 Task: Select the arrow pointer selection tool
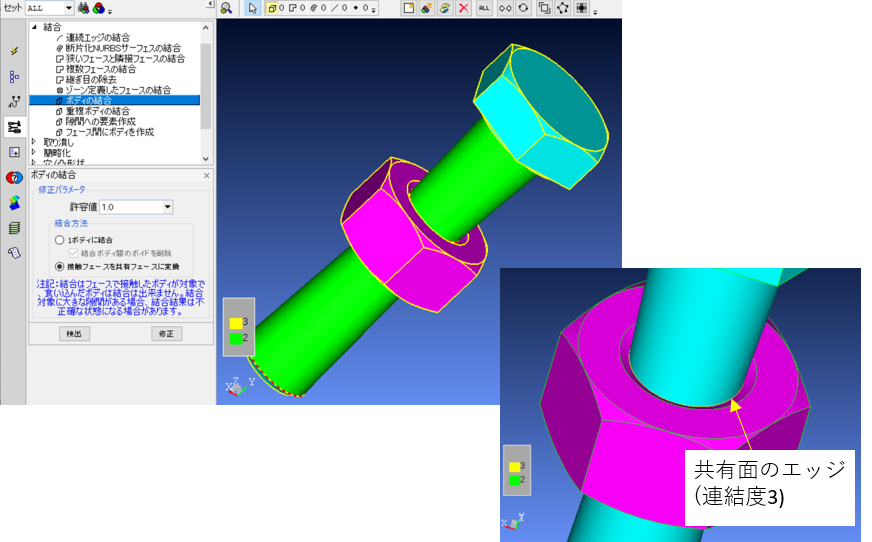coord(252,8)
